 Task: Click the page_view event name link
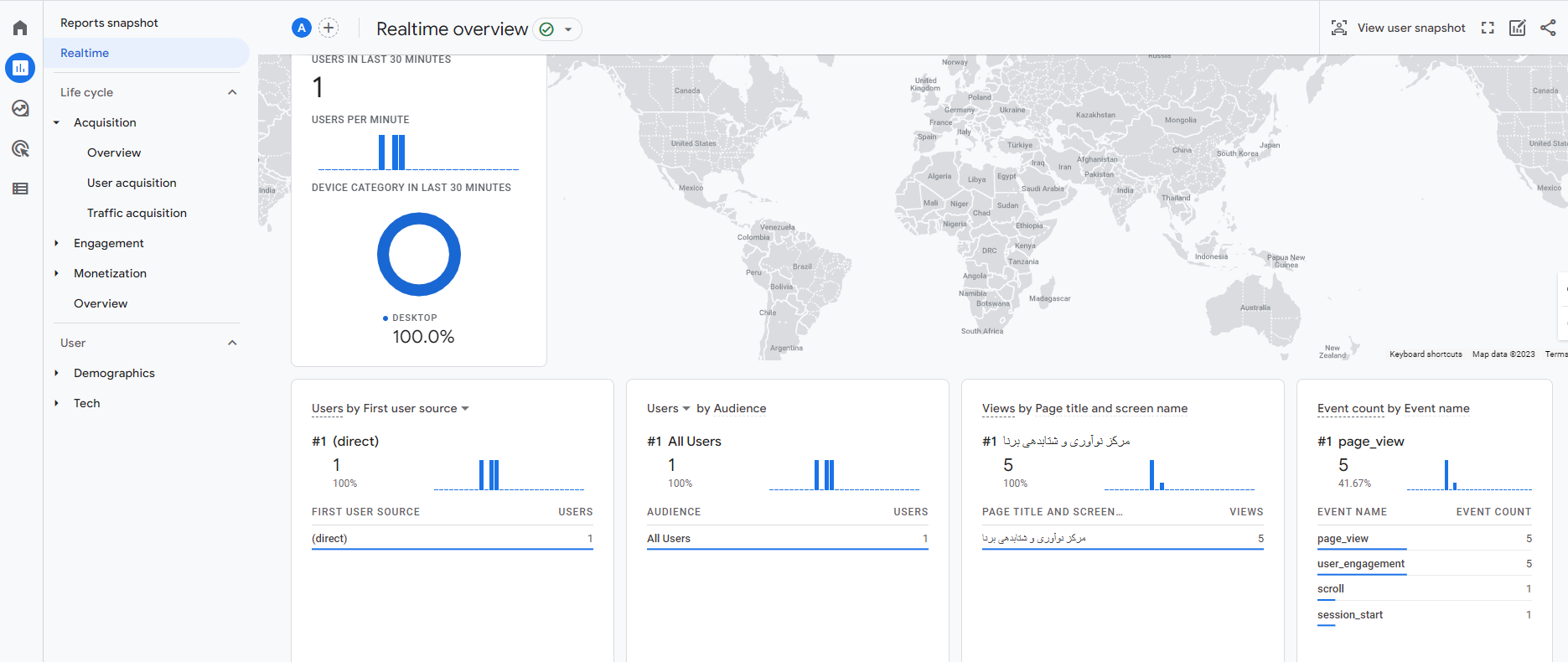[1343, 539]
